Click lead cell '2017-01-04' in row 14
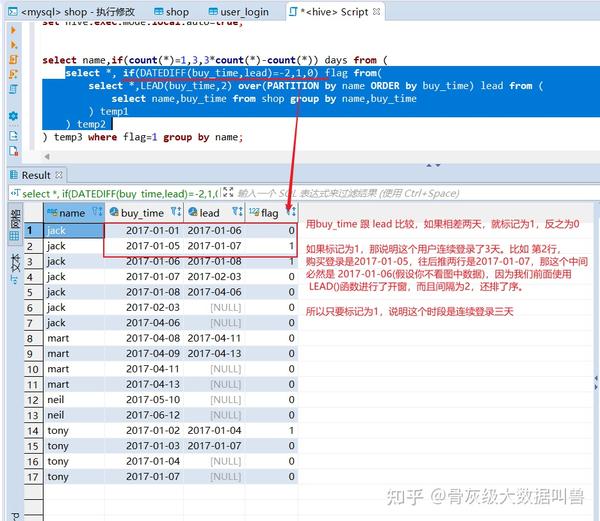600x521 pixels. coord(214,431)
